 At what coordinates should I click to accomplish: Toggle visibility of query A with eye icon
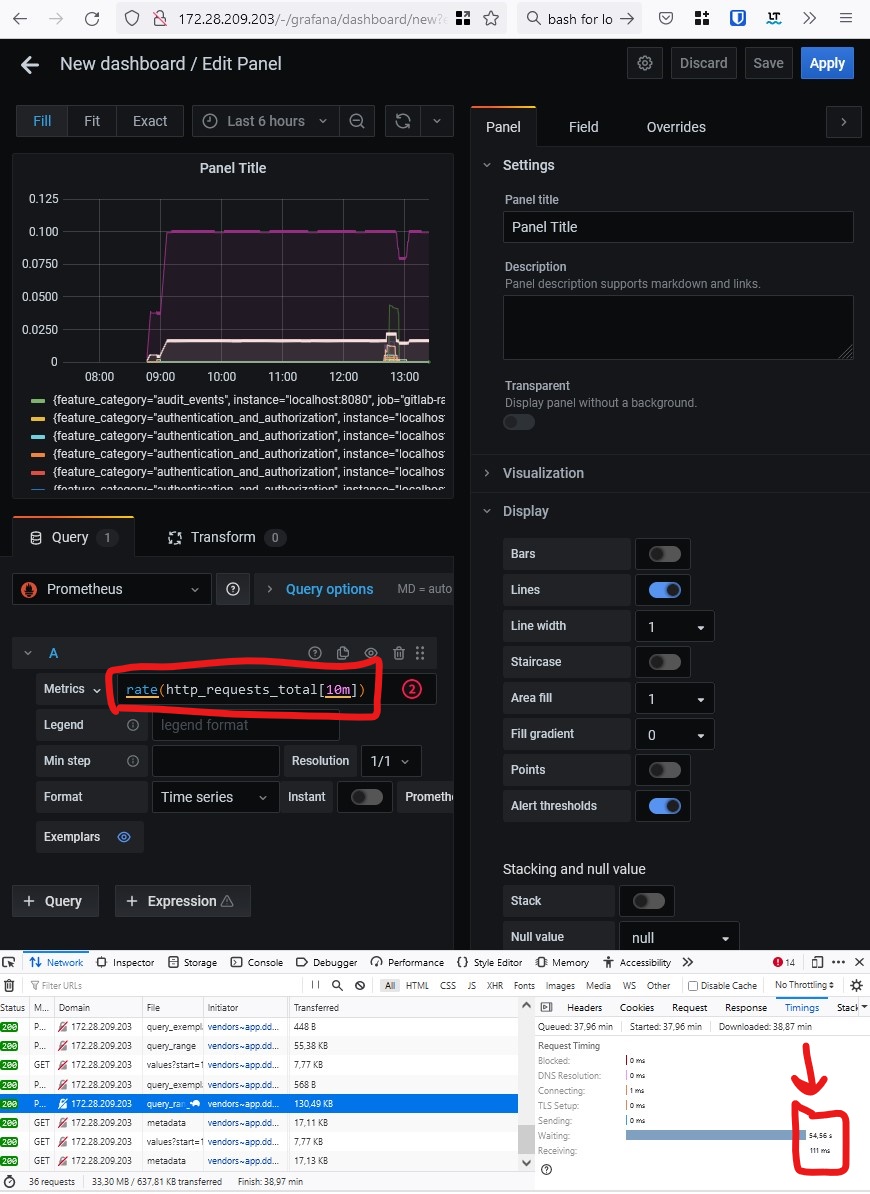(371, 653)
